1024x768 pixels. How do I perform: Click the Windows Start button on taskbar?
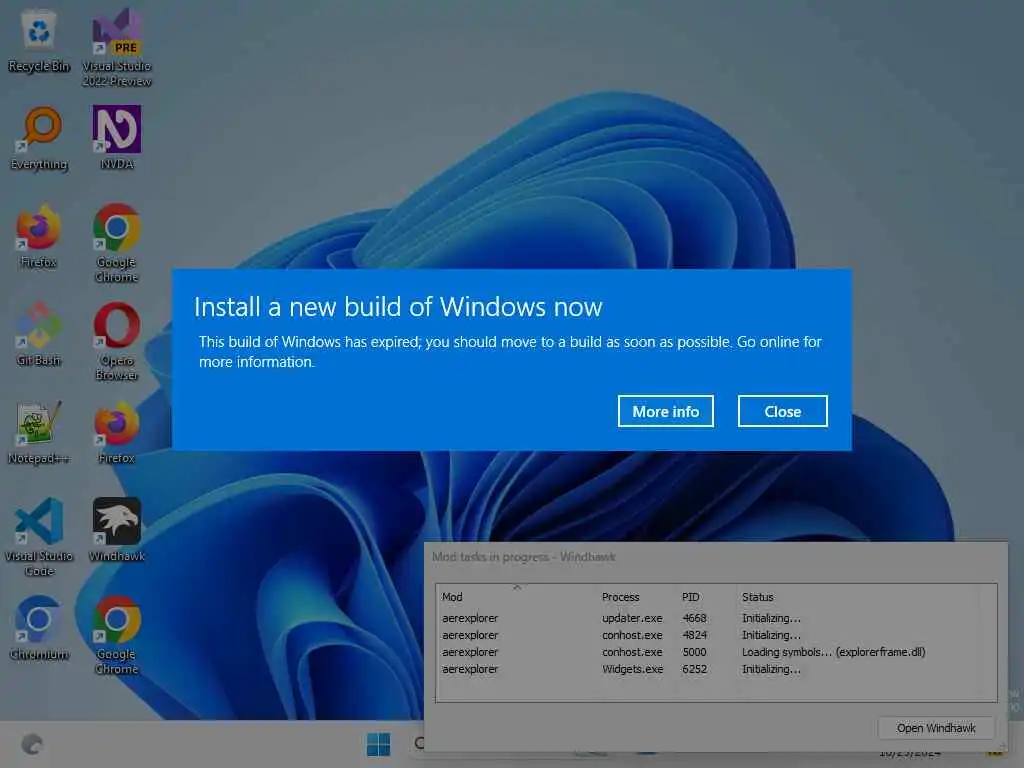tap(378, 744)
